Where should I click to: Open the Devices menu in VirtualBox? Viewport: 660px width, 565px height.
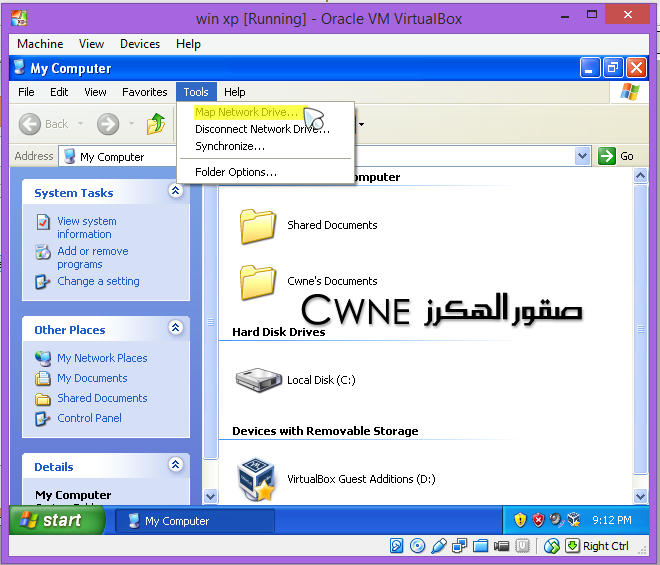coord(140,44)
